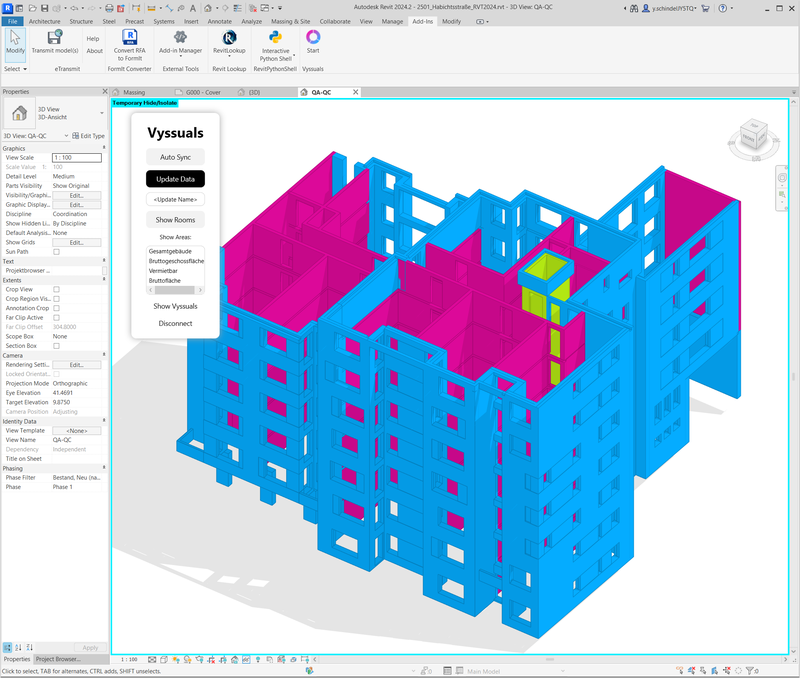Open the File menu
Viewport: 800px width, 678px height.
coord(12,21)
